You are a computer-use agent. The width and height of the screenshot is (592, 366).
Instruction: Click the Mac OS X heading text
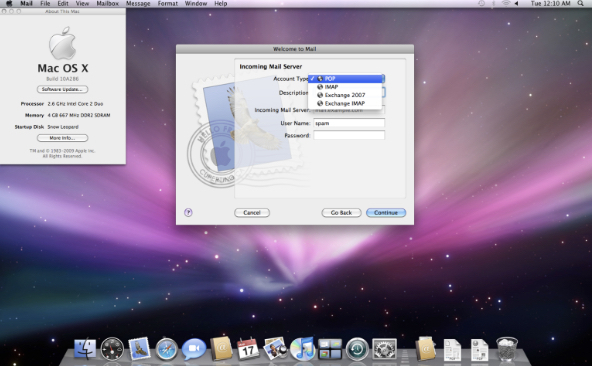63,68
